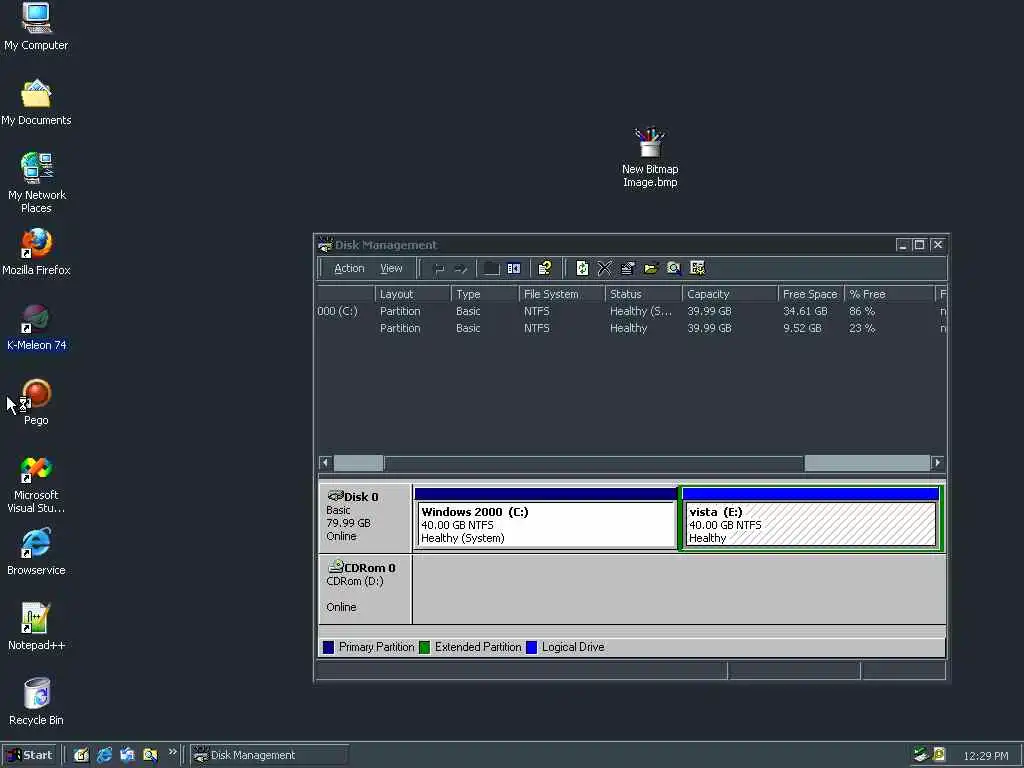
Task: Click the Delete X toolbar icon
Action: coord(605,268)
